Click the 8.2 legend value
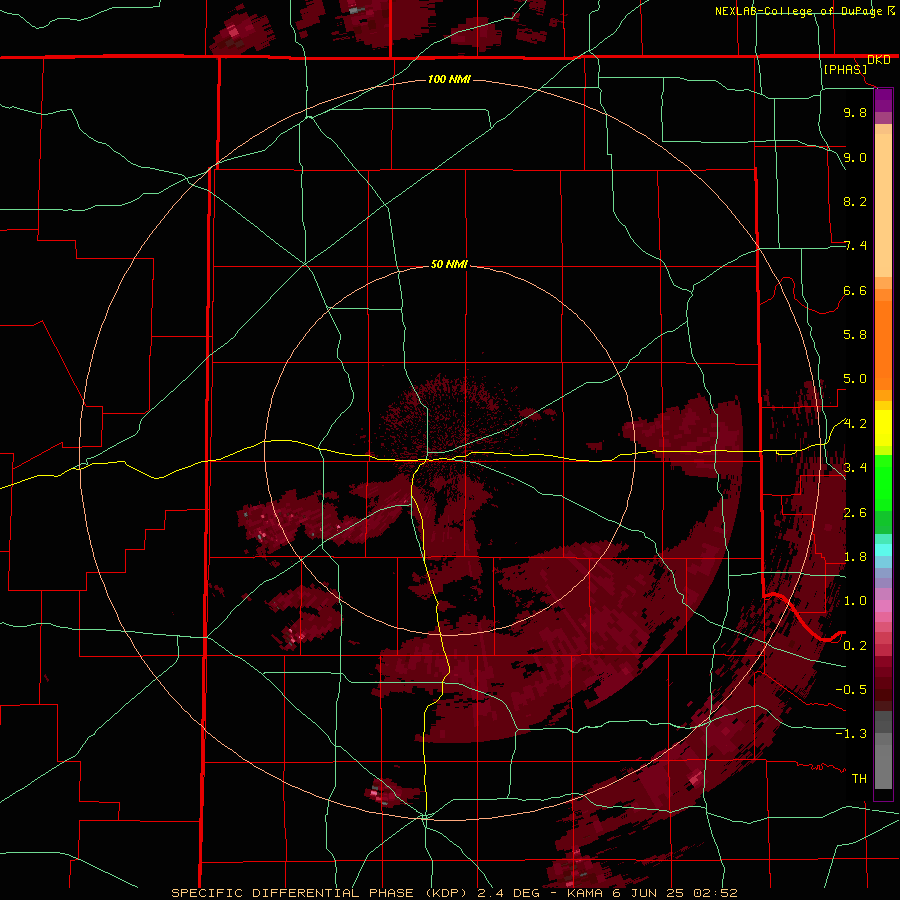This screenshot has width=900, height=900. [855, 201]
